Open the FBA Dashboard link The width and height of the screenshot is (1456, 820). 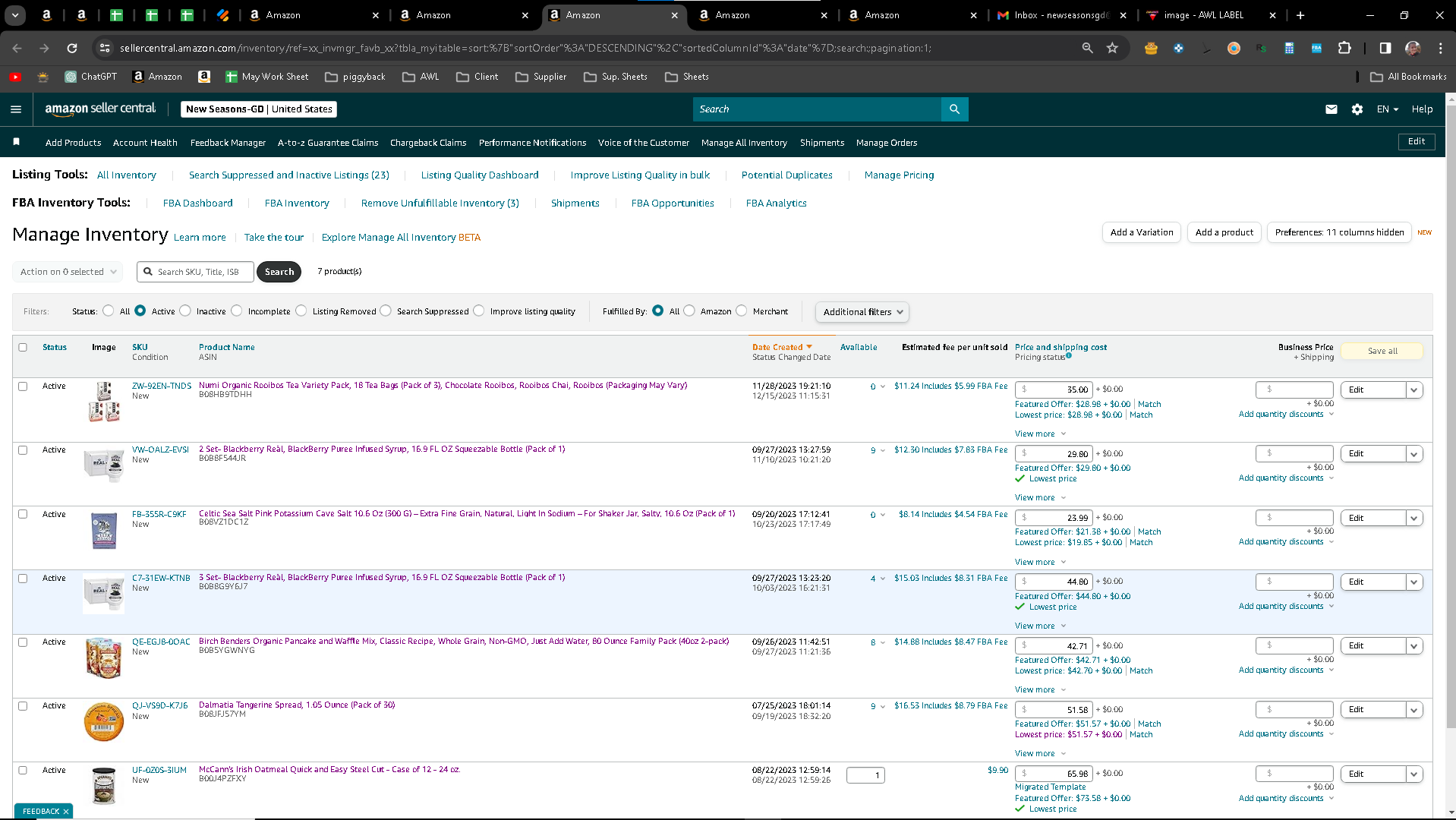pyautogui.click(x=197, y=203)
